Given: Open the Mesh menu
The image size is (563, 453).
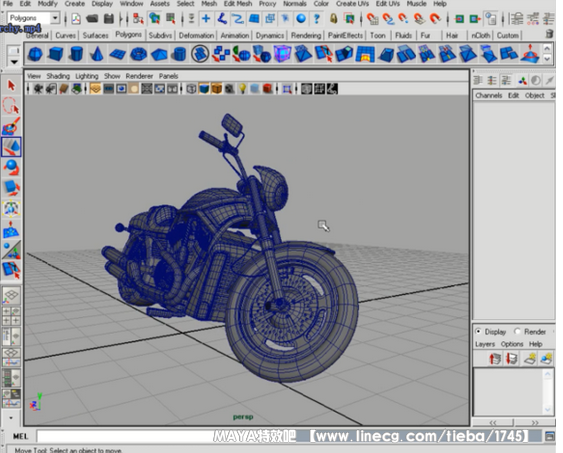Looking at the screenshot, I should (x=209, y=4).
